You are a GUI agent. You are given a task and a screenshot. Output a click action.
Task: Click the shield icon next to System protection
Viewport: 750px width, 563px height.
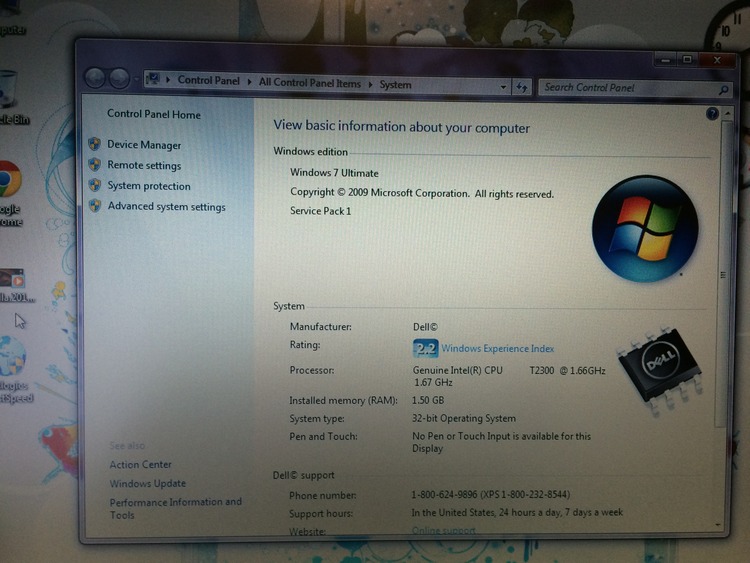pyautogui.click(x=95, y=185)
